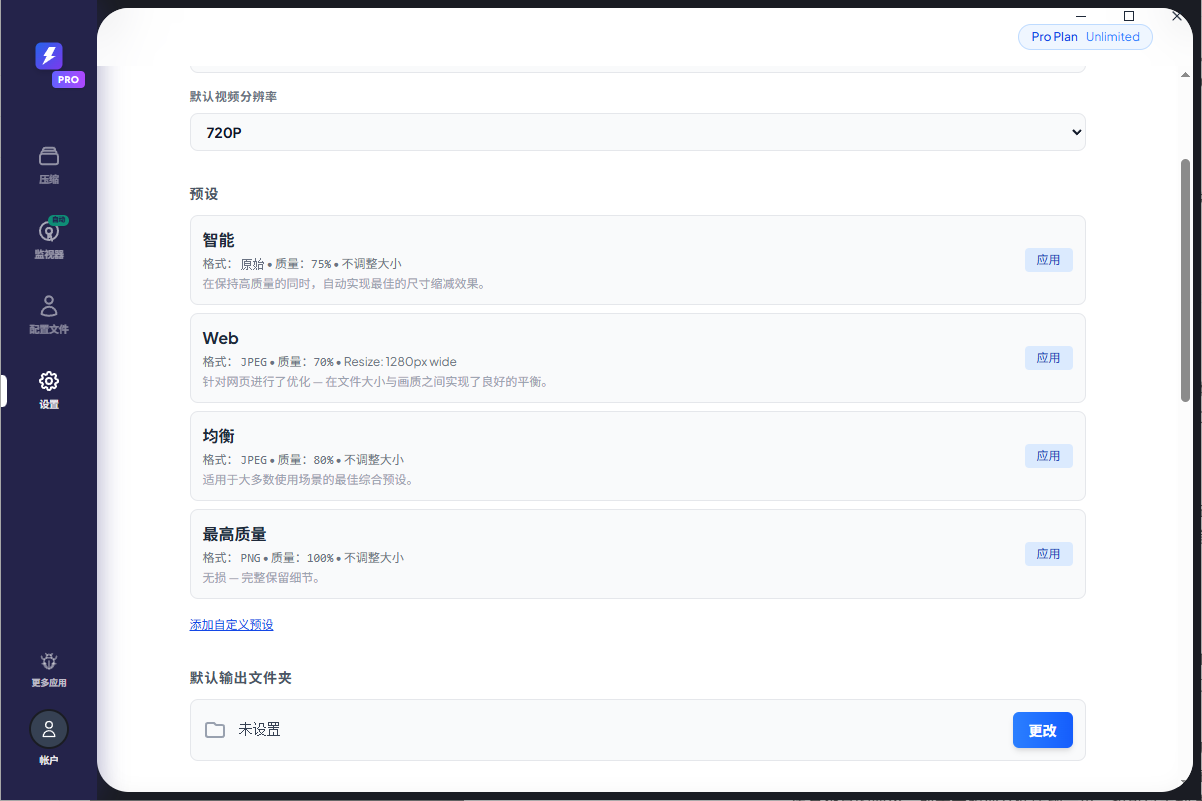Select the Web preset card title
The image size is (1202, 801).
(220, 338)
